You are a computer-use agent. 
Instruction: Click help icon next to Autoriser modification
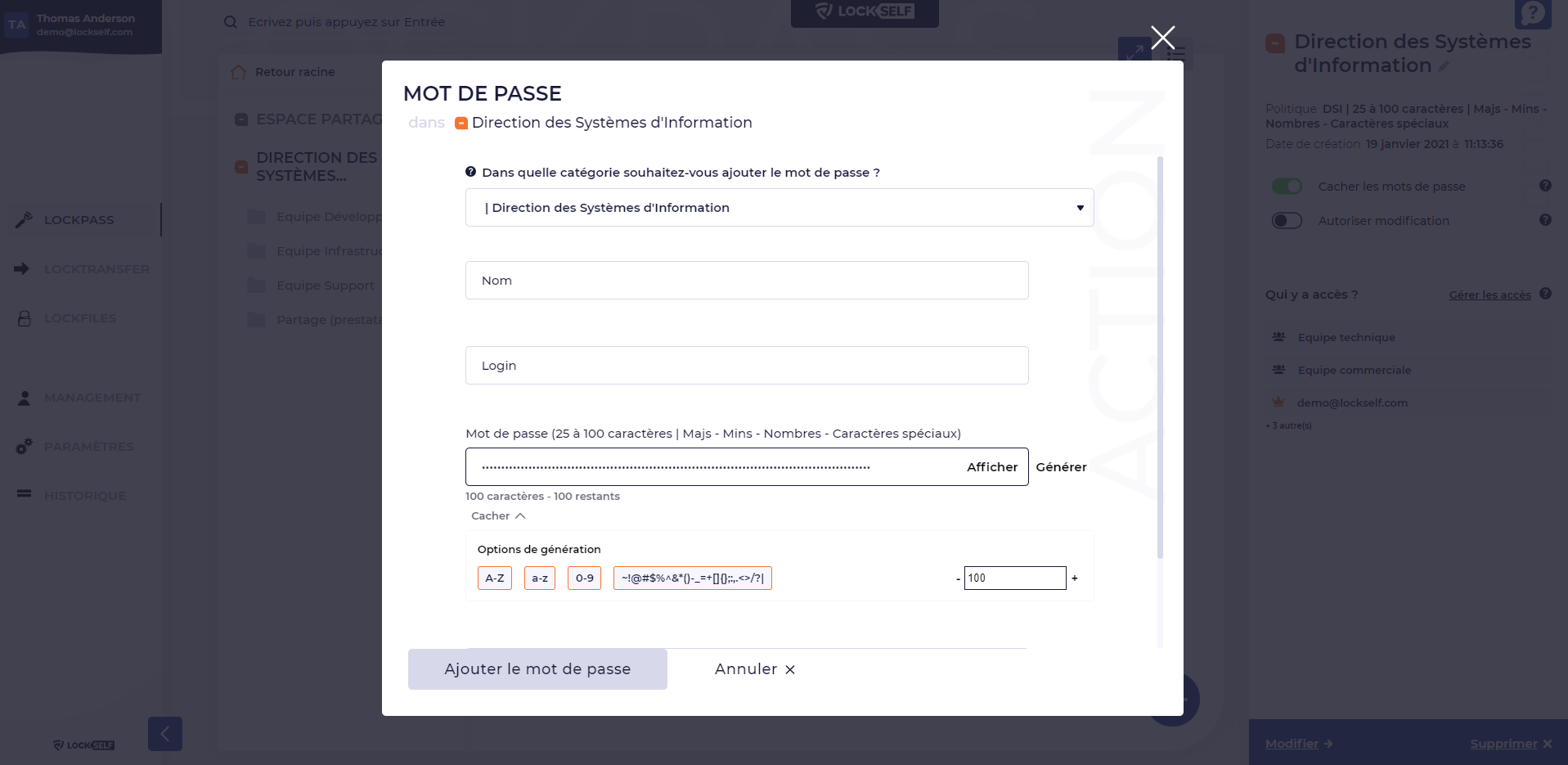coord(1545,220)
